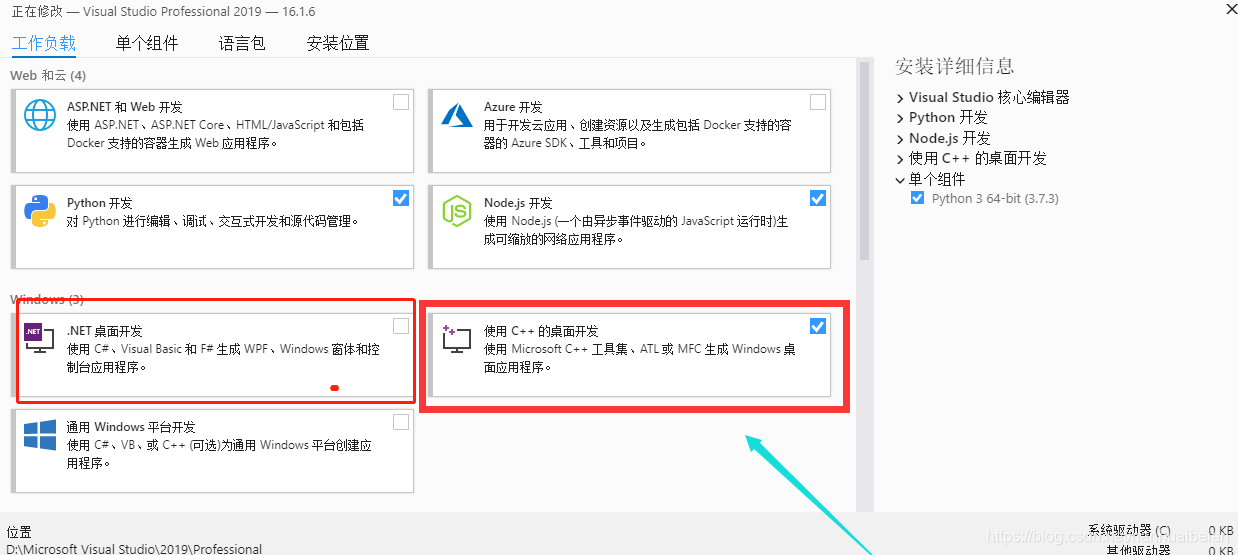Open the 语言包 tab
This screenshot has width=1238, height=555.
pos(242,43)
